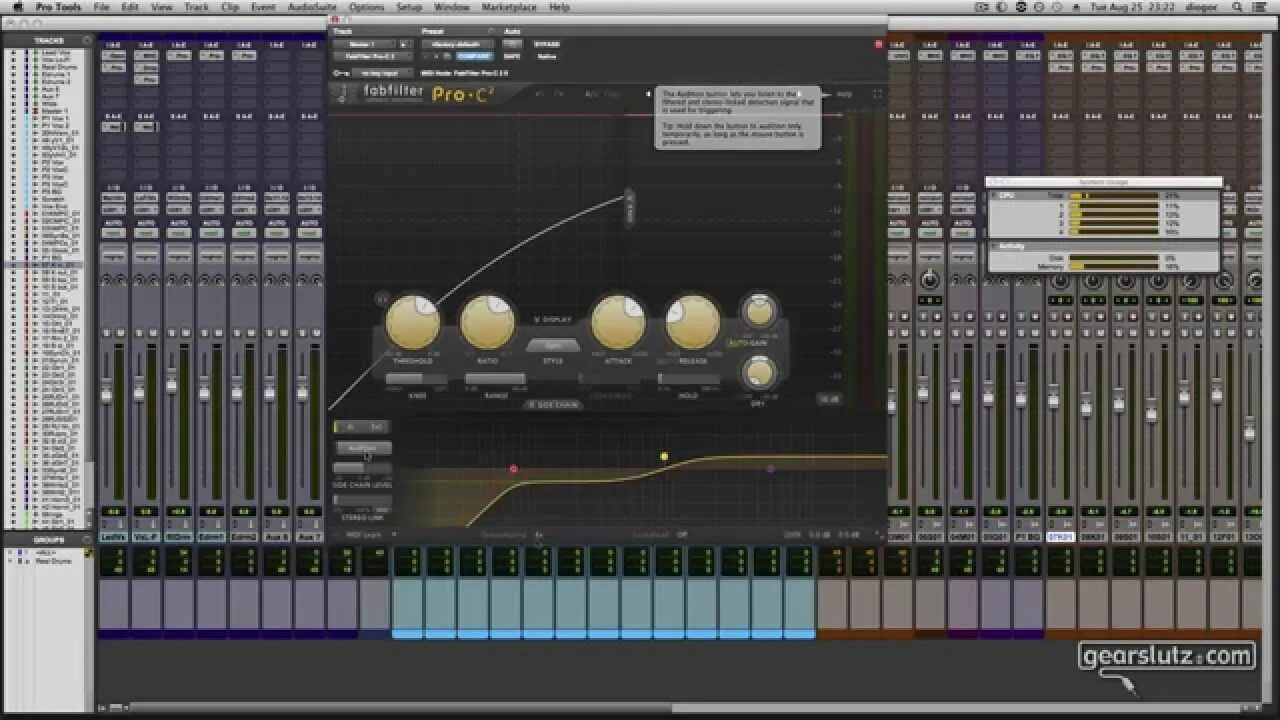Click the red plugin target button
Screen dimensions: 1280x720
click(879, 44)
